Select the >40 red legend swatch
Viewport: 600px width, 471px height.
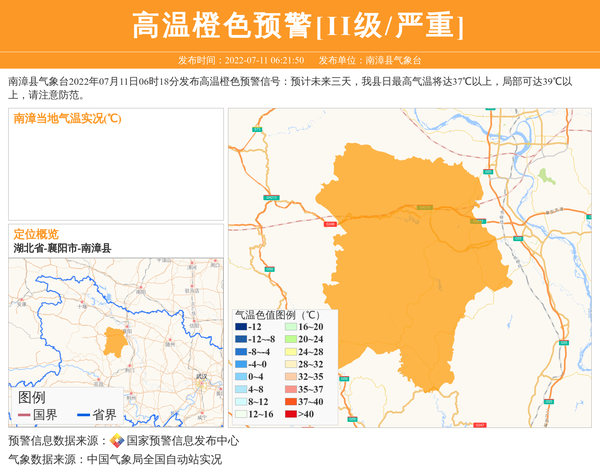coord(291,414)
